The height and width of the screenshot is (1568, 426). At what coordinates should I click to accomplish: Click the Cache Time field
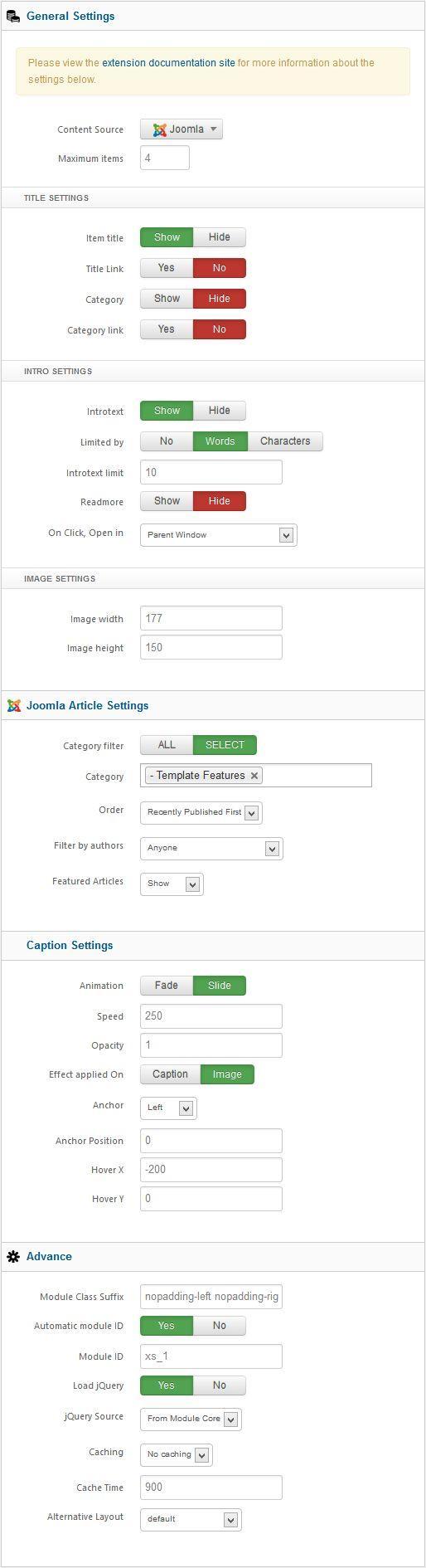tap(211, 1487)
